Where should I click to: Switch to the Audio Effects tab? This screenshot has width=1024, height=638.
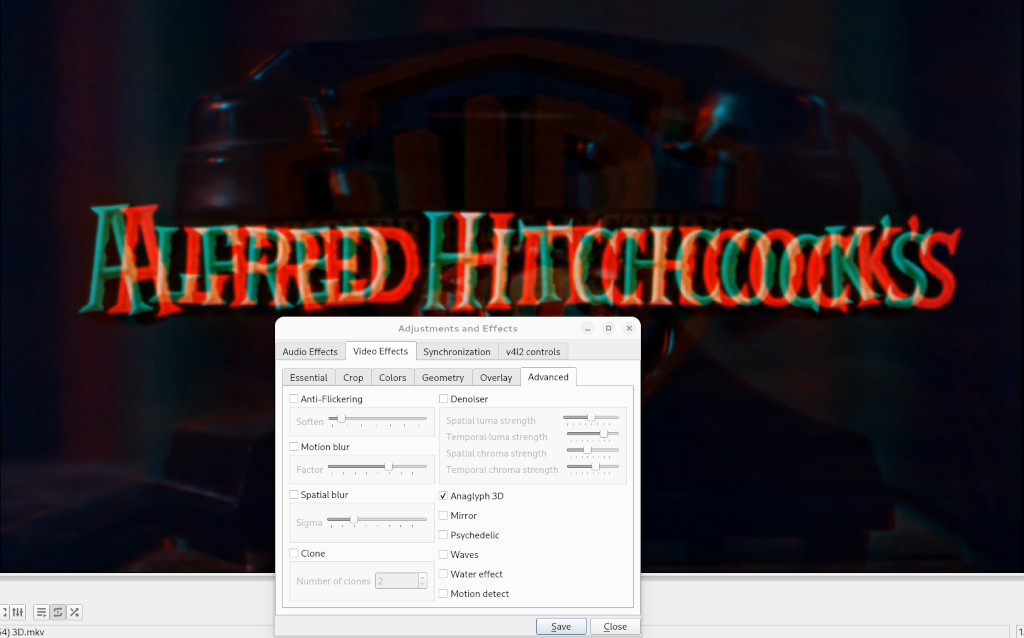310,351
